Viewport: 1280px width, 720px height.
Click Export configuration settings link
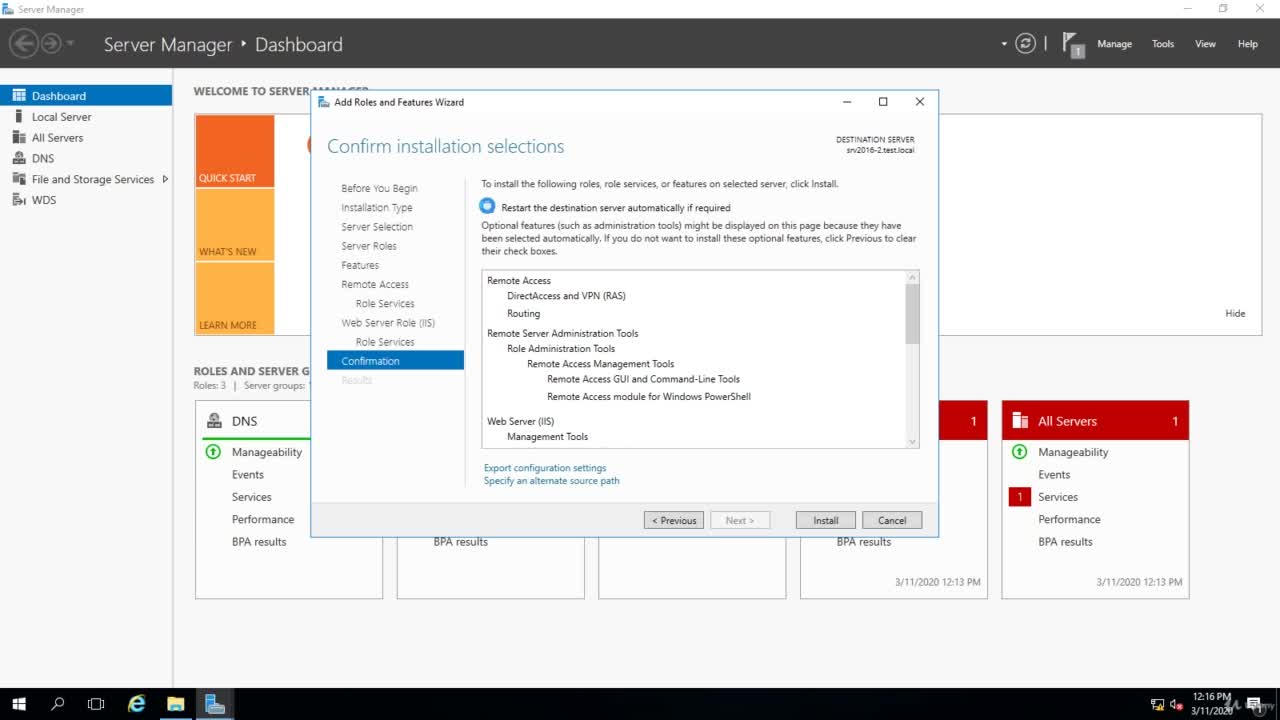tap(545, 468)
